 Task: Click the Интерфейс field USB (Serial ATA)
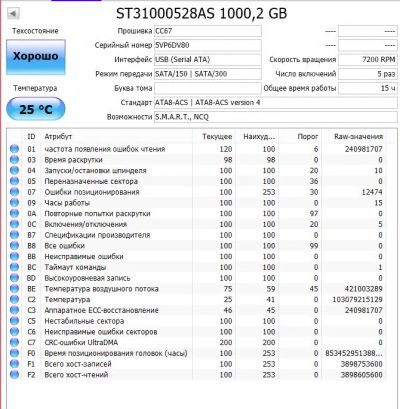point(208,60)
